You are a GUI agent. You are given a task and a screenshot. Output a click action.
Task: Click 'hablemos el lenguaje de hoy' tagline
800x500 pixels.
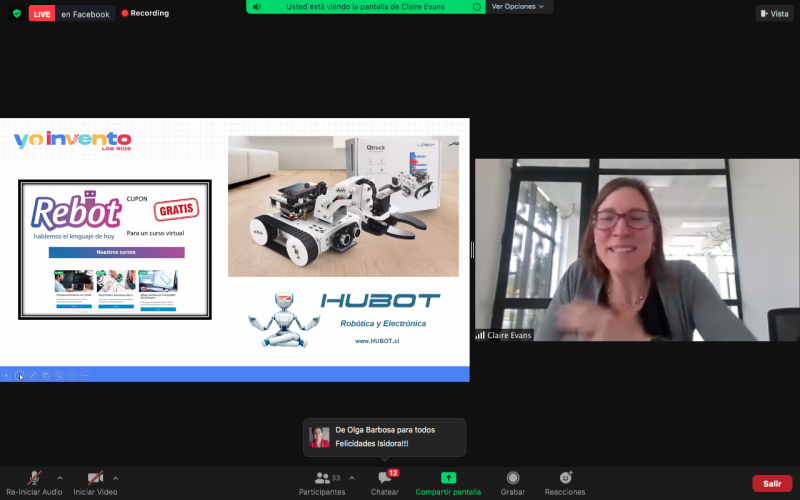click(74, 236)
